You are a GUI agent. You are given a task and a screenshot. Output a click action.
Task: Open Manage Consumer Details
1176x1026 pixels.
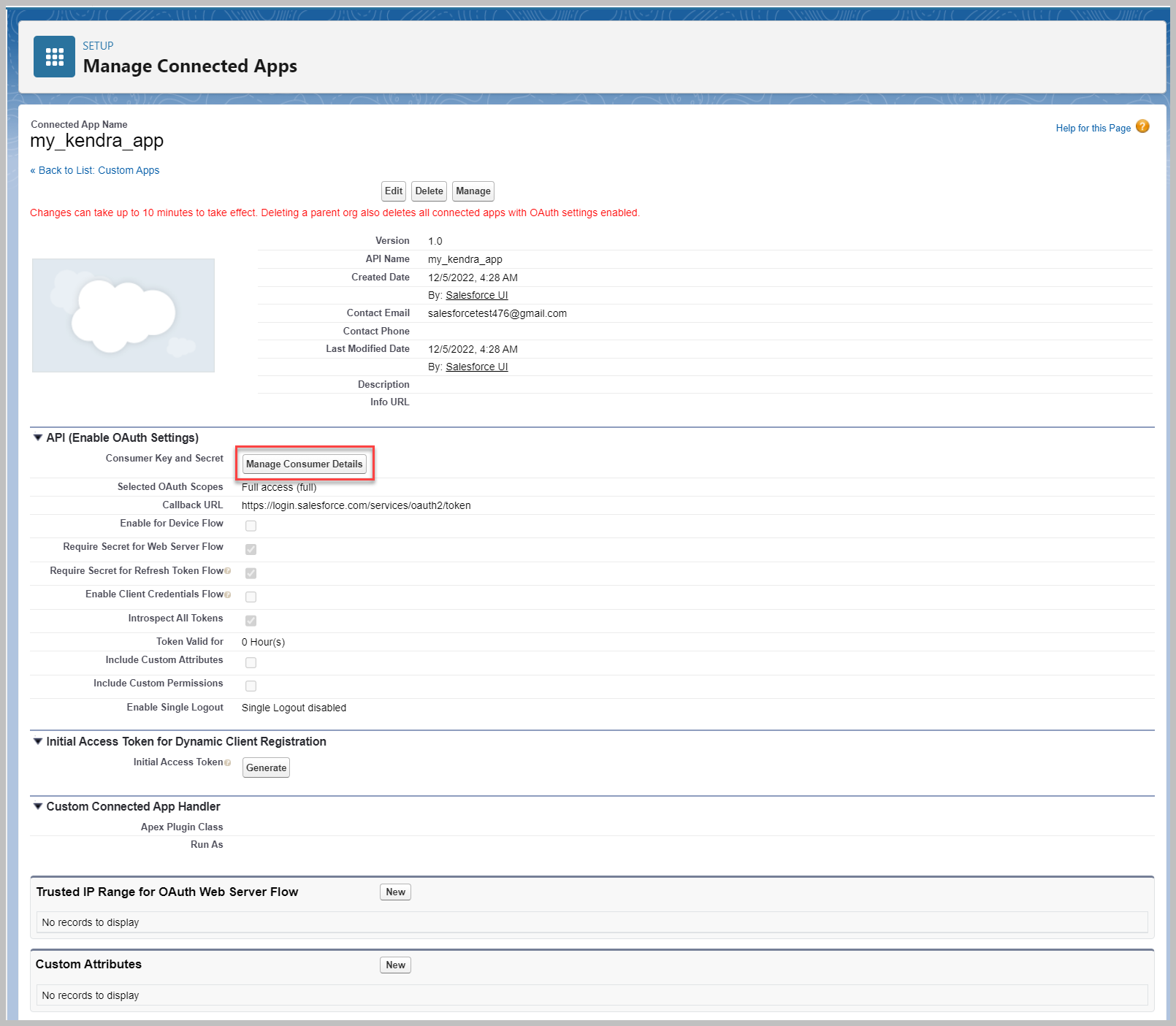click(305, 464)
